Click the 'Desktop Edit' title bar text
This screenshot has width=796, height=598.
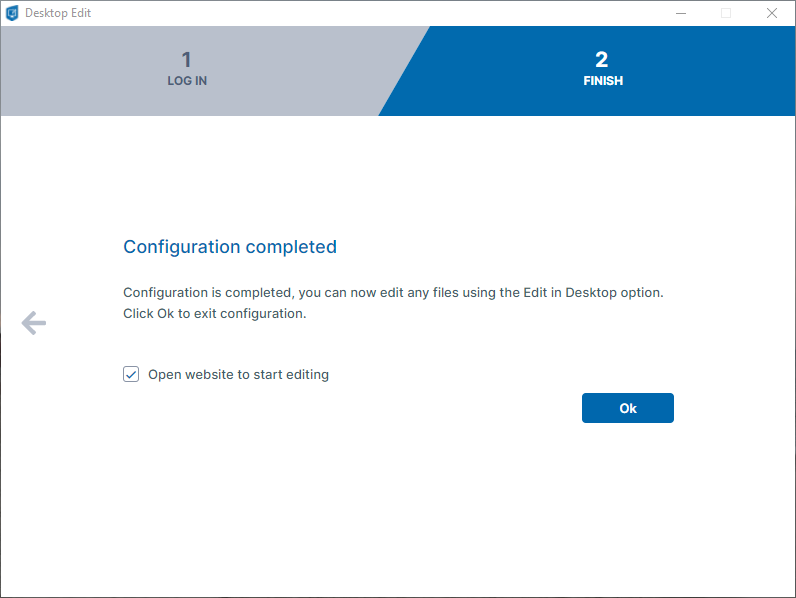[58, 13]
